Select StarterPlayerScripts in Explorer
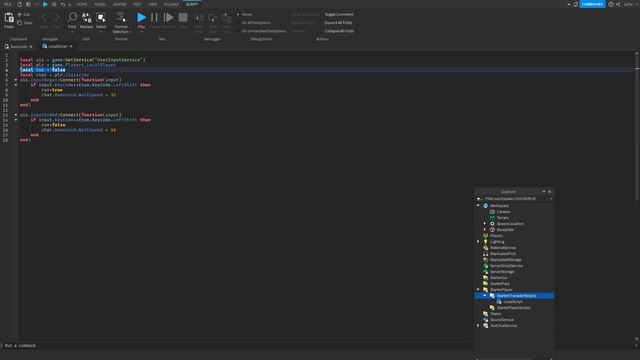Viewport: 640px width, 360px height. pos(513,308)
